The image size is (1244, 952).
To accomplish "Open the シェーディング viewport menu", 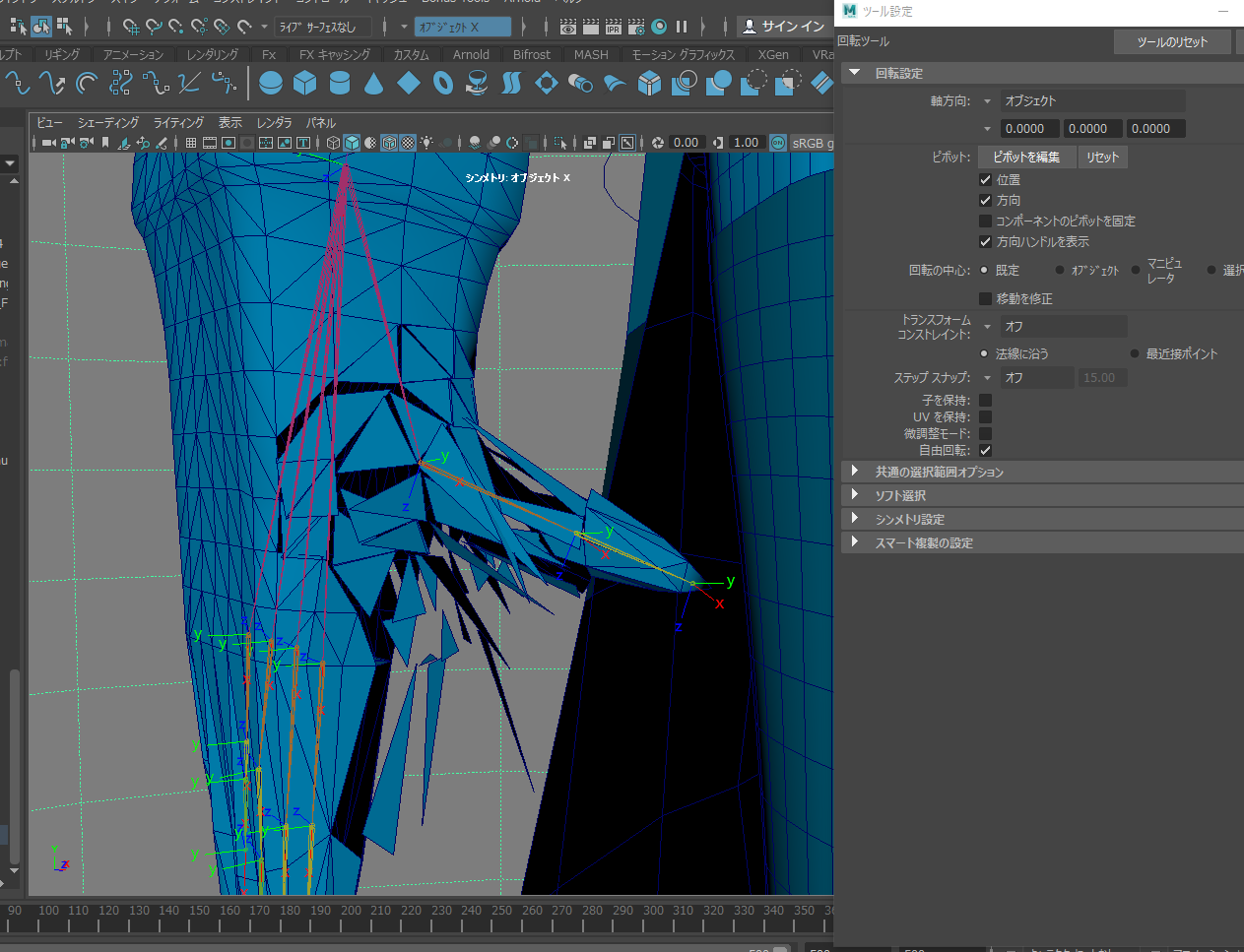I will point(108,123).
